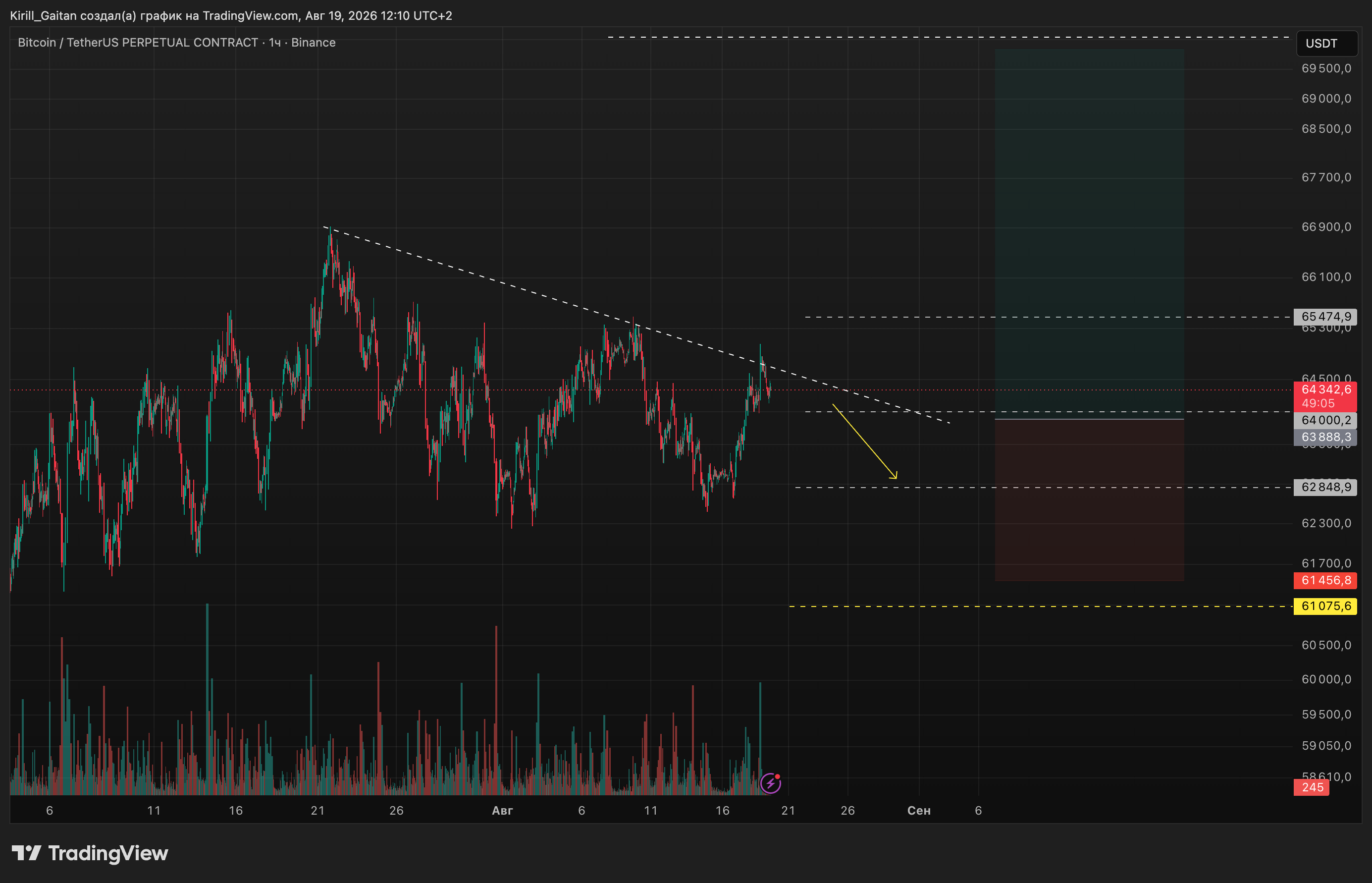Select the 64 000,2 price level label
Image resolution: width=1372 pixels, height=883 pixels.
click(1325, 420)
